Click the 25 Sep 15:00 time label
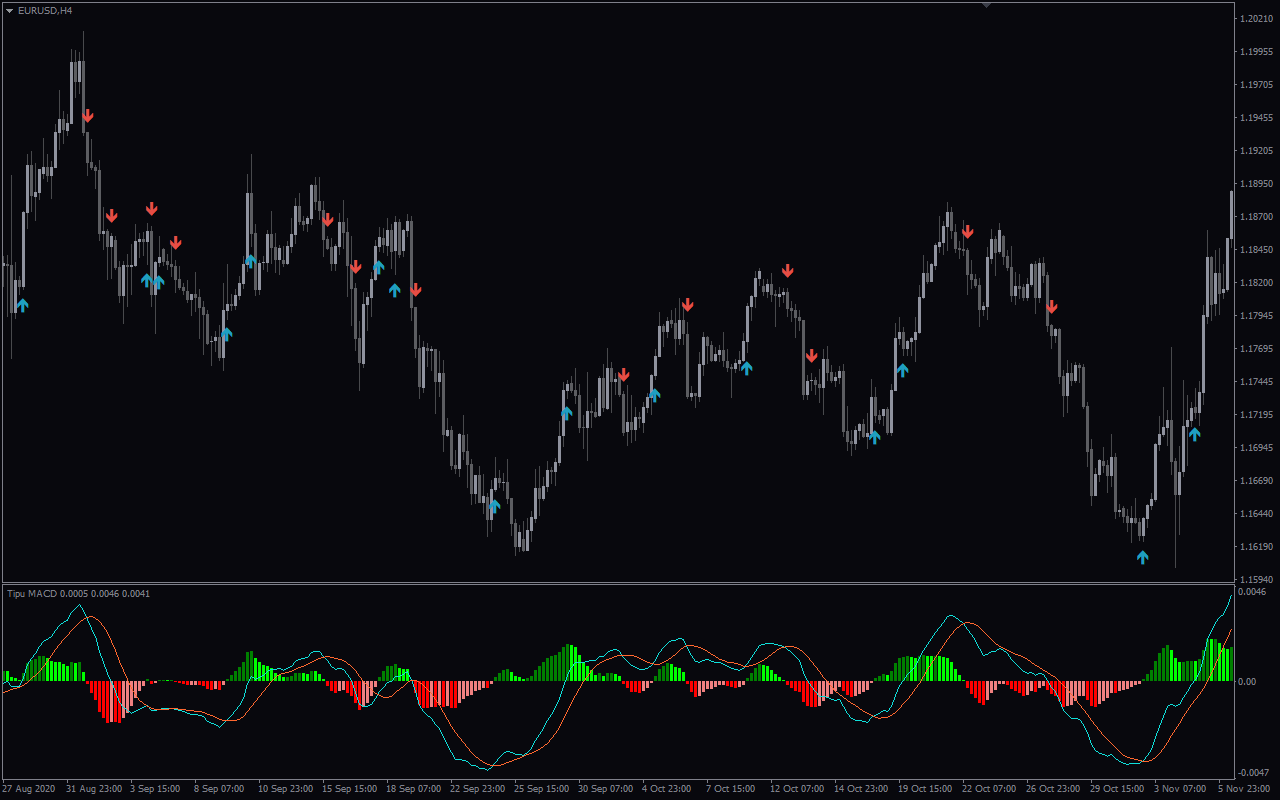 [542, 789]
